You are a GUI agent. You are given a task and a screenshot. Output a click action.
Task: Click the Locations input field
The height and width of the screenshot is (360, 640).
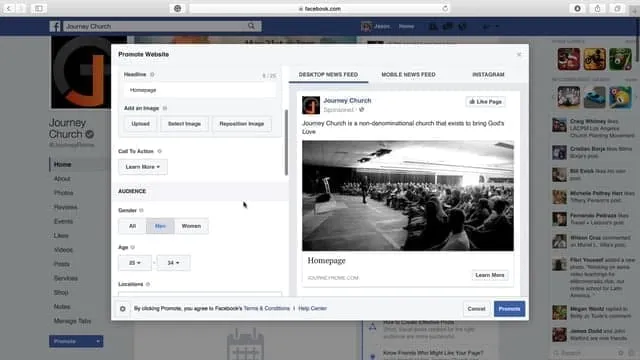coord(200,294)
